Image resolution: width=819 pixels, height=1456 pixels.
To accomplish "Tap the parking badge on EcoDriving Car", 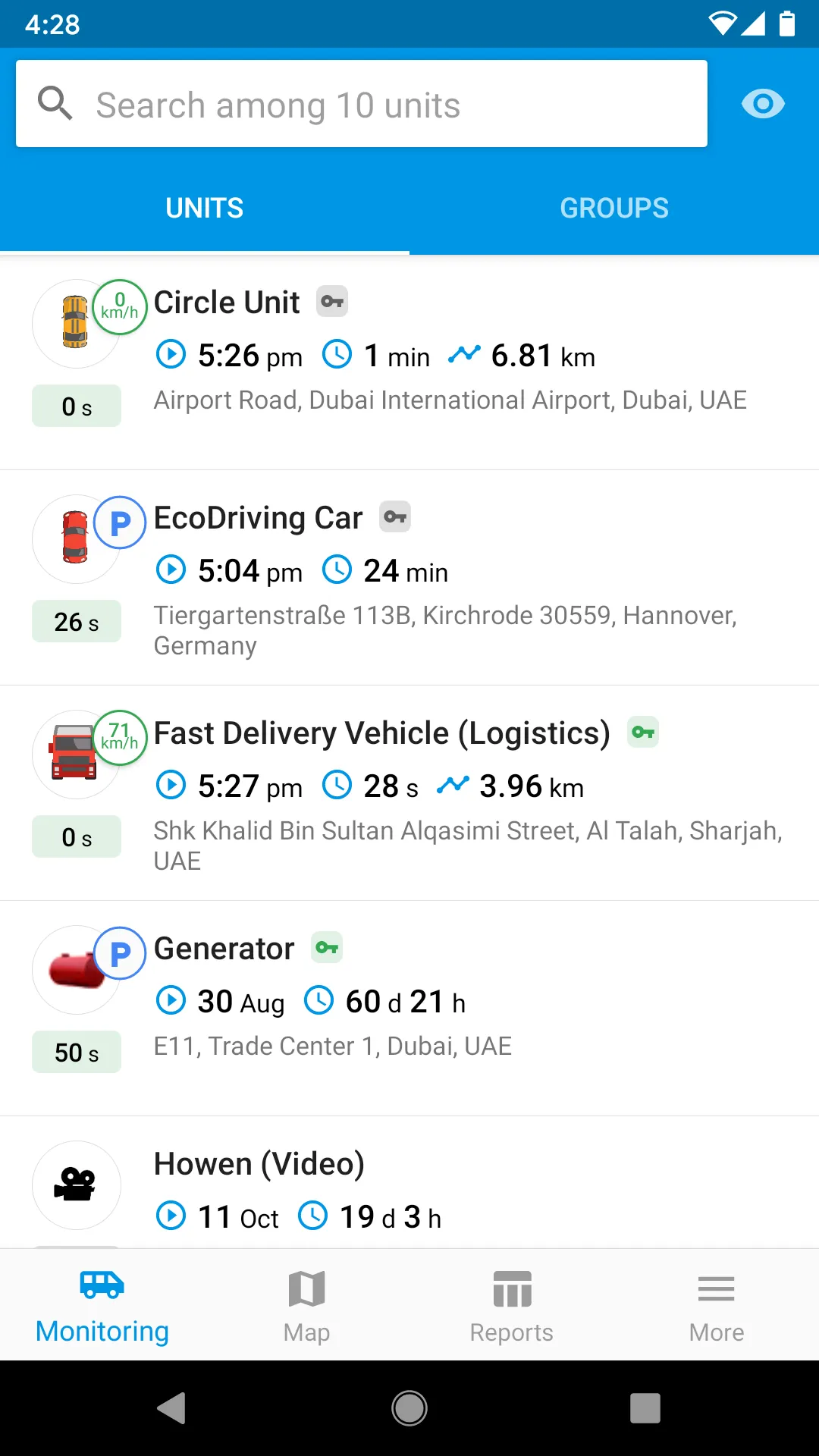I will pos(120,523).
